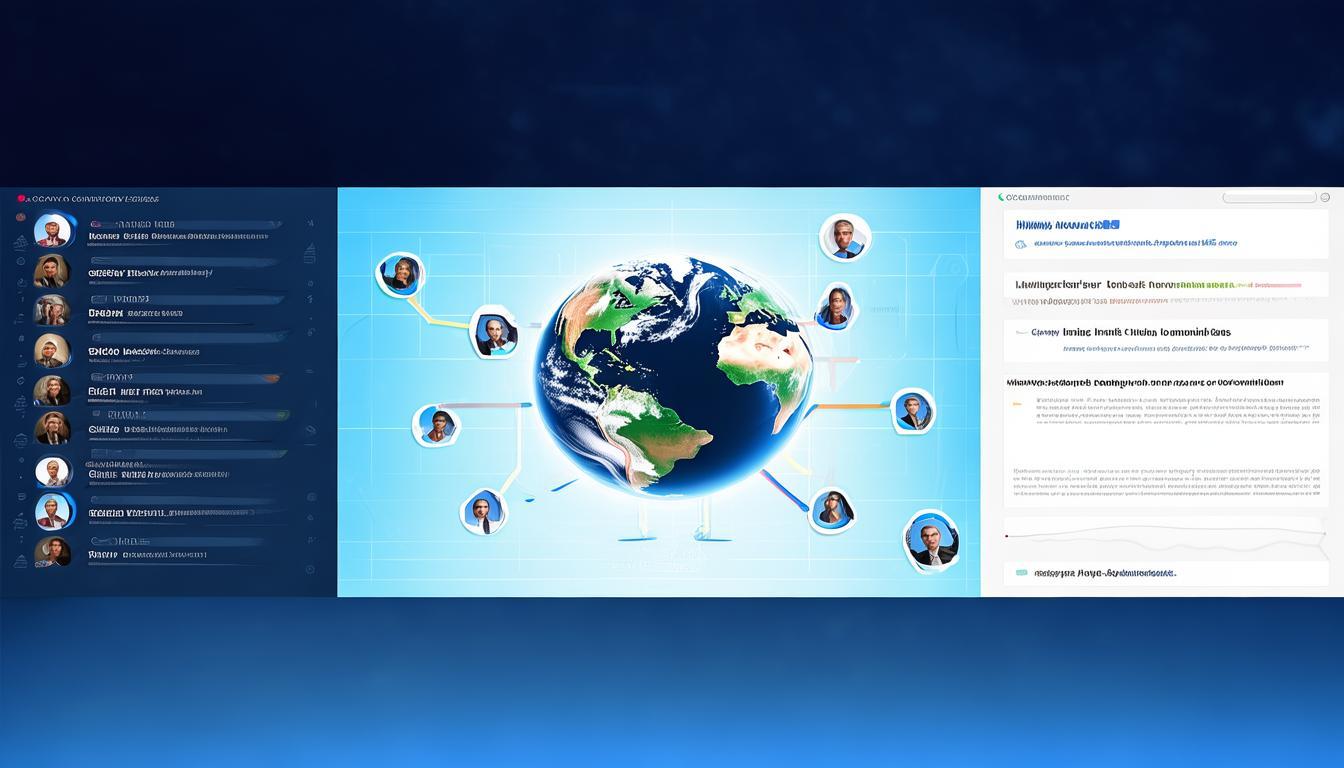Viewport: 1344px width, 768px height.
Task: Click the round icon right of the search field
Action: pos(1325,198)
